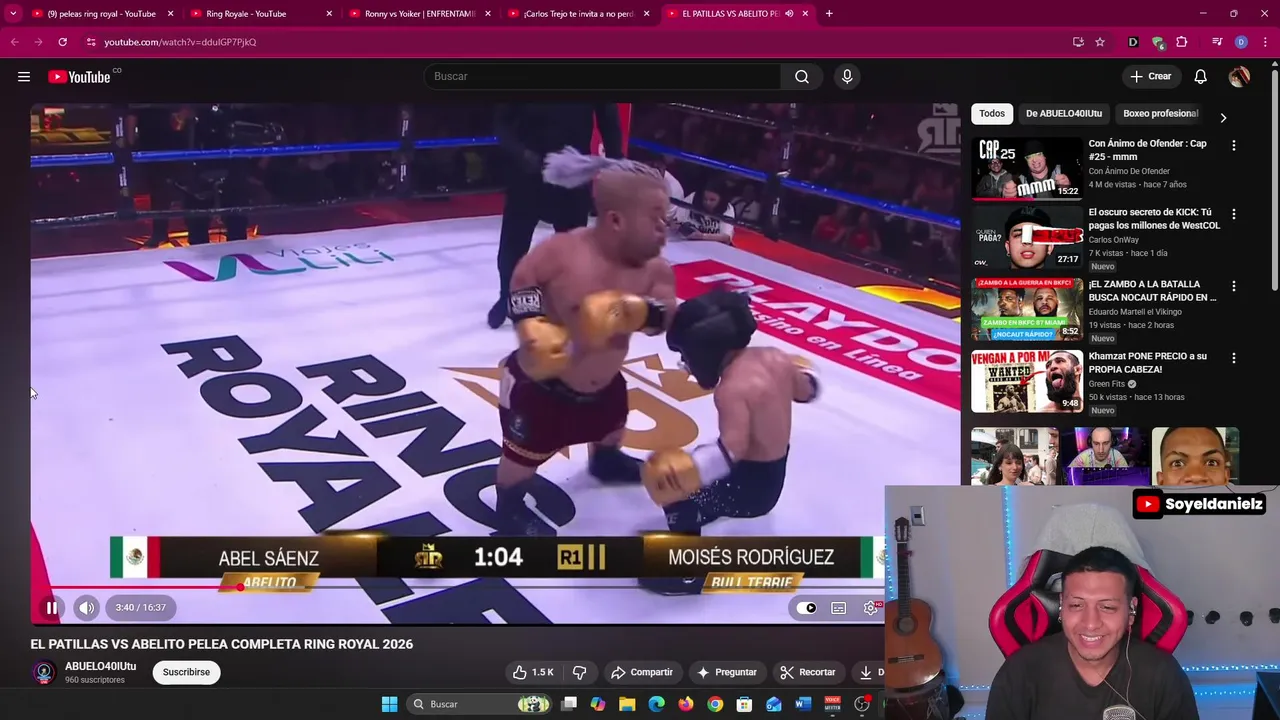Open ABUELO40IUtu channel name link

(x=100, y=666)
